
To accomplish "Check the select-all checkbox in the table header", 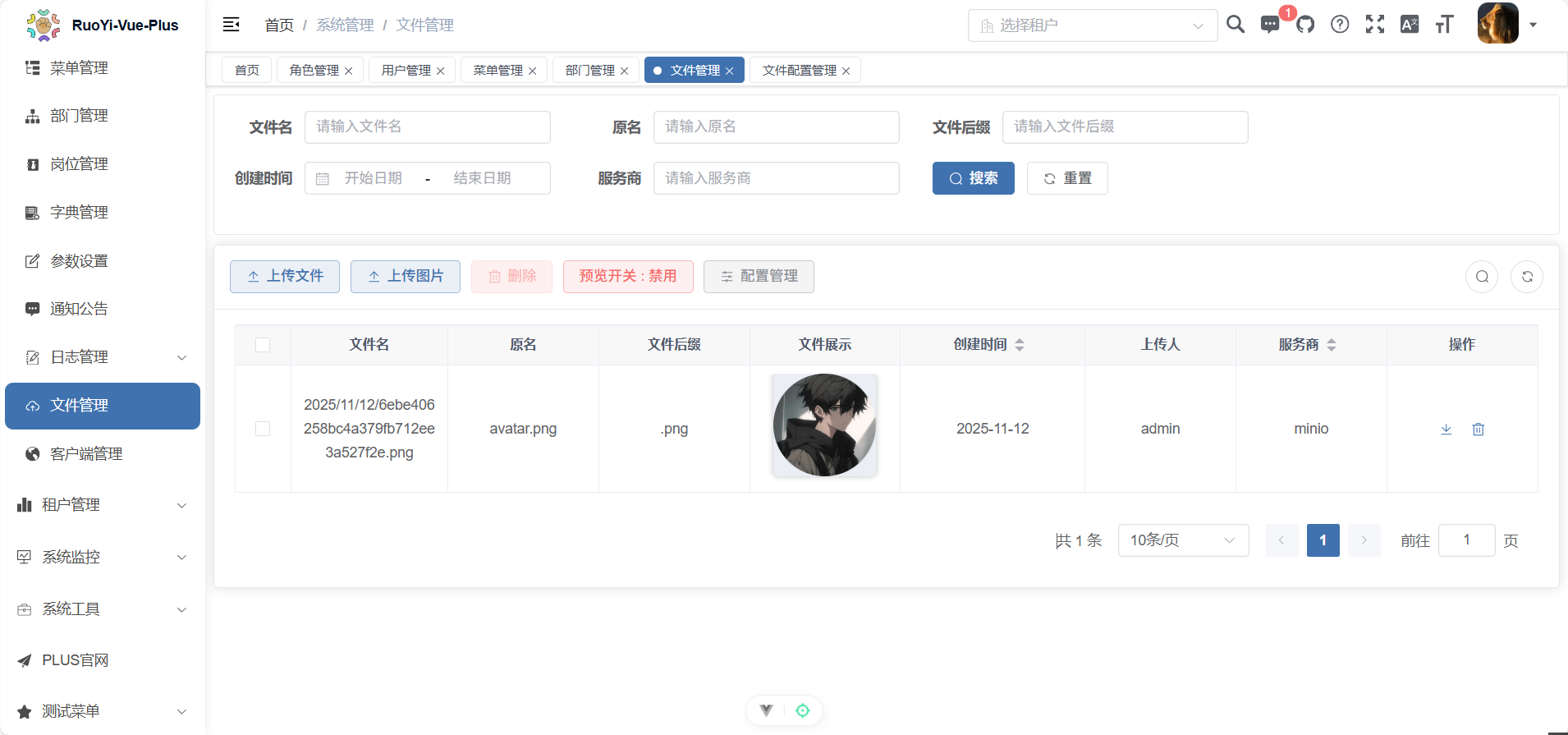I will (x=263, y=345).
